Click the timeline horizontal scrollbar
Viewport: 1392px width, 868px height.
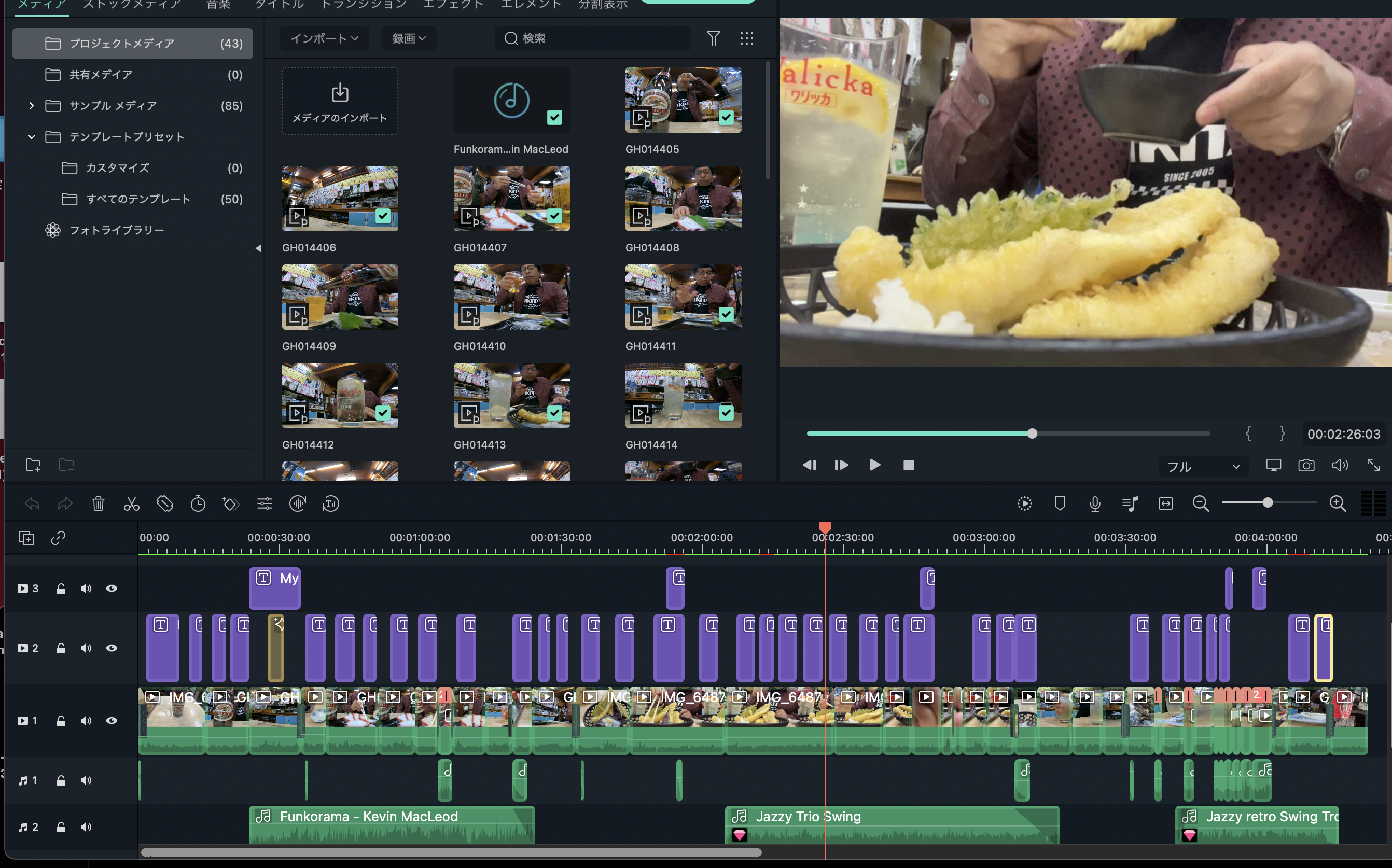click(451, 852)
